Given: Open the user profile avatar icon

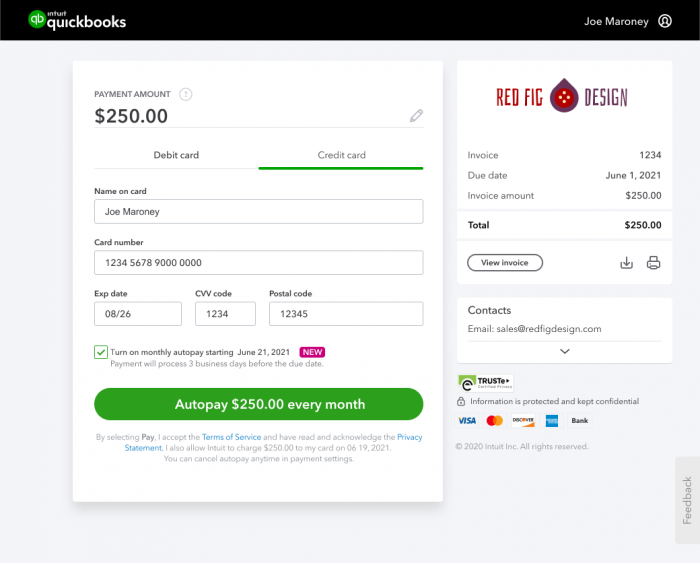Looking at the screenshot, I should pos(665,21).
